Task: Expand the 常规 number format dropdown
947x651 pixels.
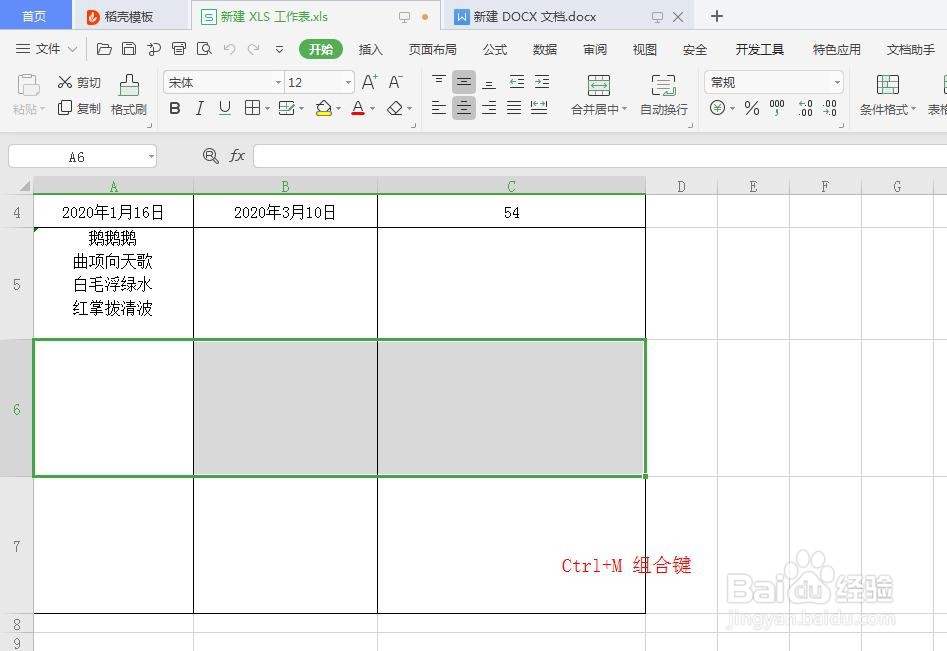Action: pyautogui.click(x=836, y=81)
